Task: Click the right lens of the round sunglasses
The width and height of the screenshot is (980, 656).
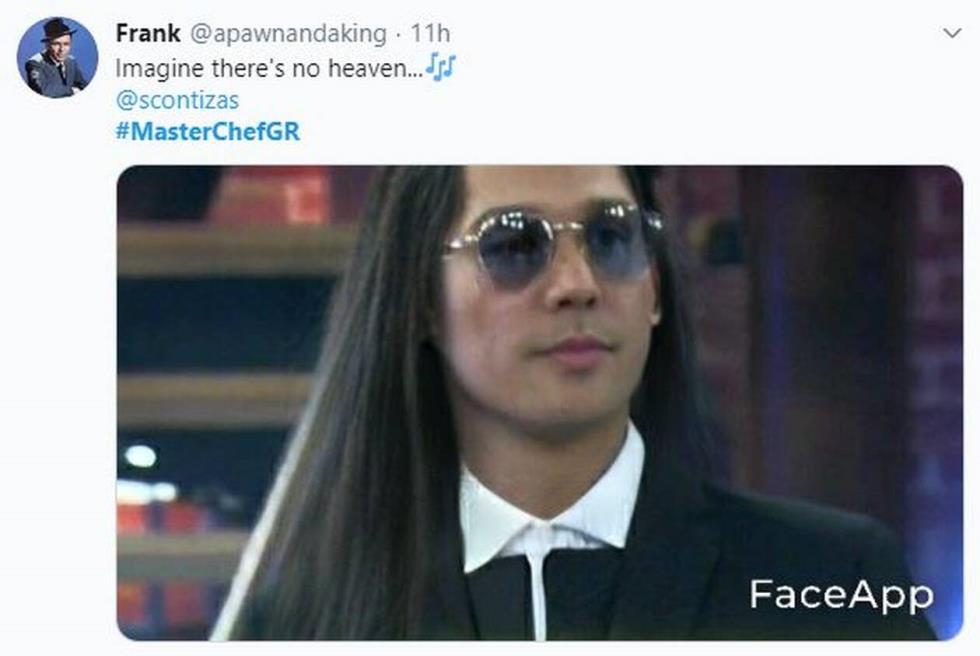Action: pos(619,242)
